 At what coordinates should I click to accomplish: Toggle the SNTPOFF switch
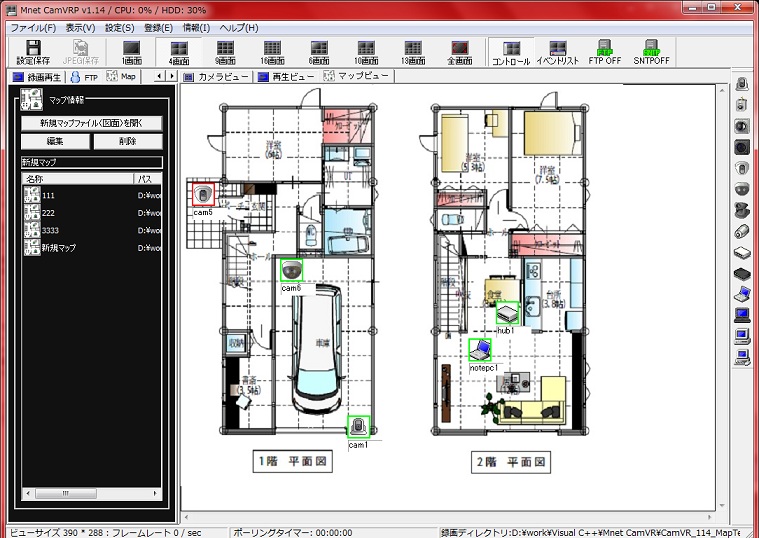point(652,52)
